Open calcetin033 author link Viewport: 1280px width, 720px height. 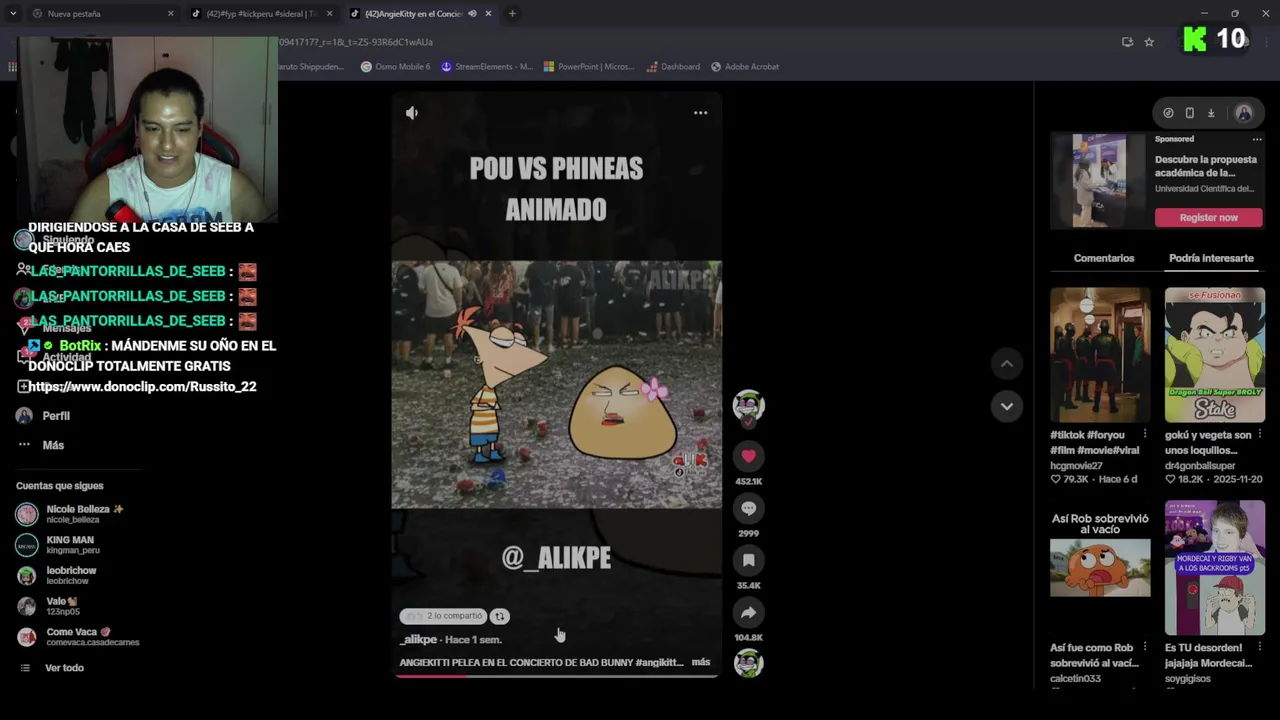pos(1075,679)
